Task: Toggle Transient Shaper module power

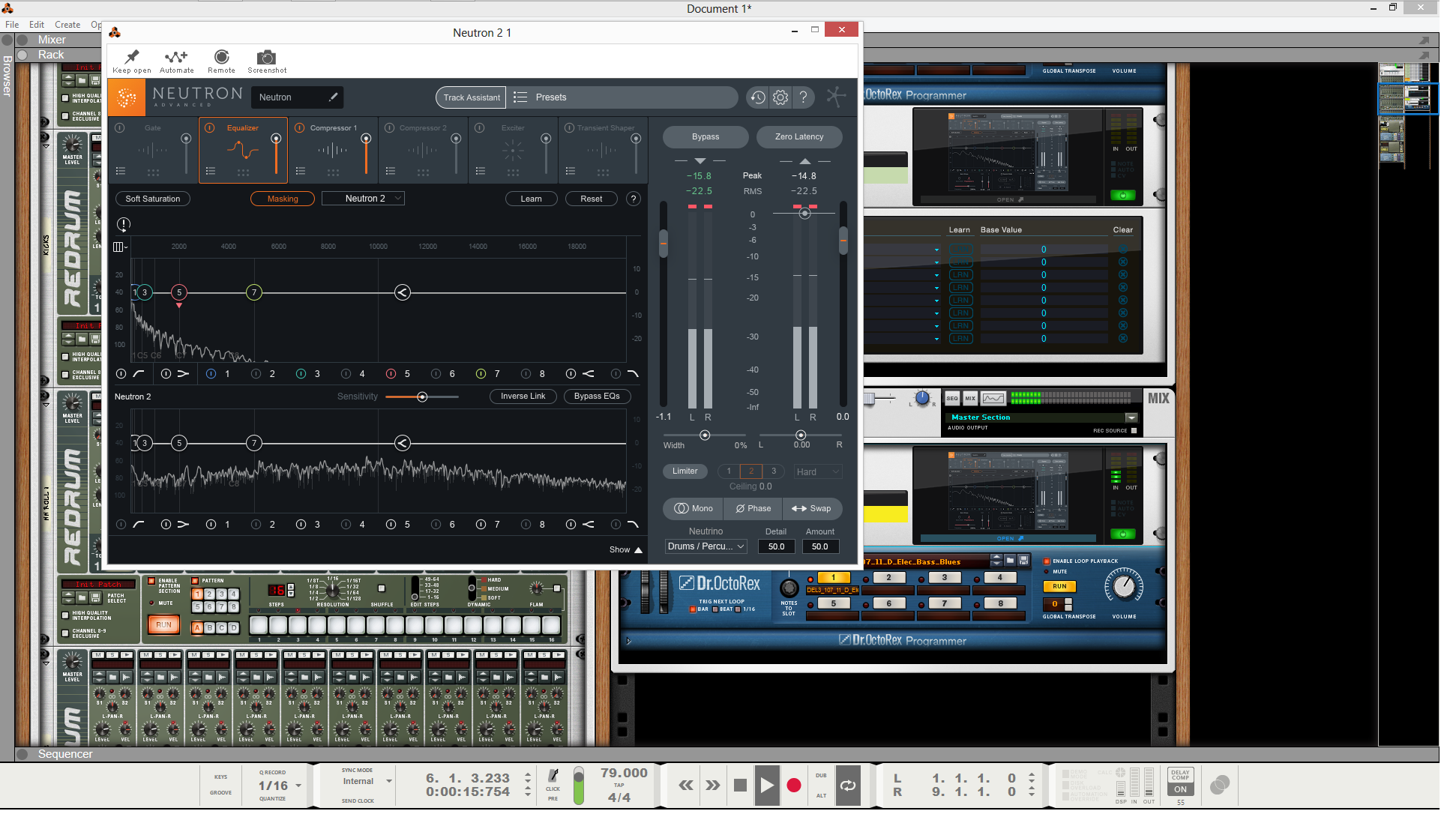Action: pos(570,128)
